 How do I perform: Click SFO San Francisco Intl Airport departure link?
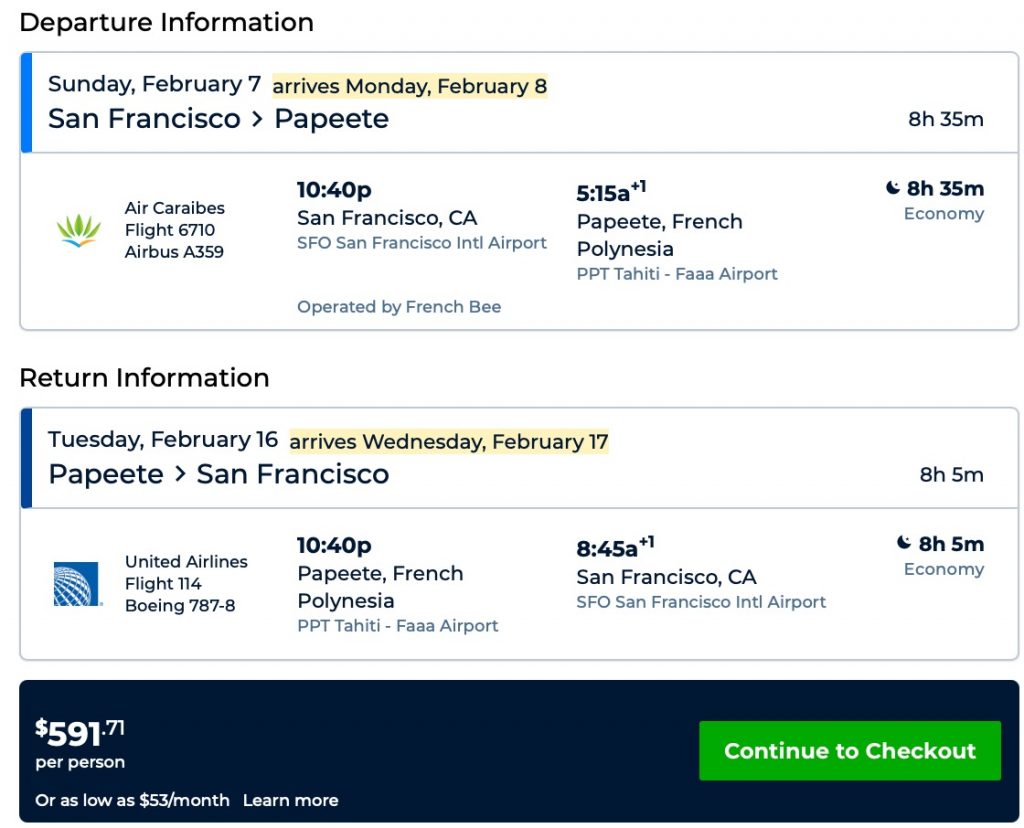[422, 243]
